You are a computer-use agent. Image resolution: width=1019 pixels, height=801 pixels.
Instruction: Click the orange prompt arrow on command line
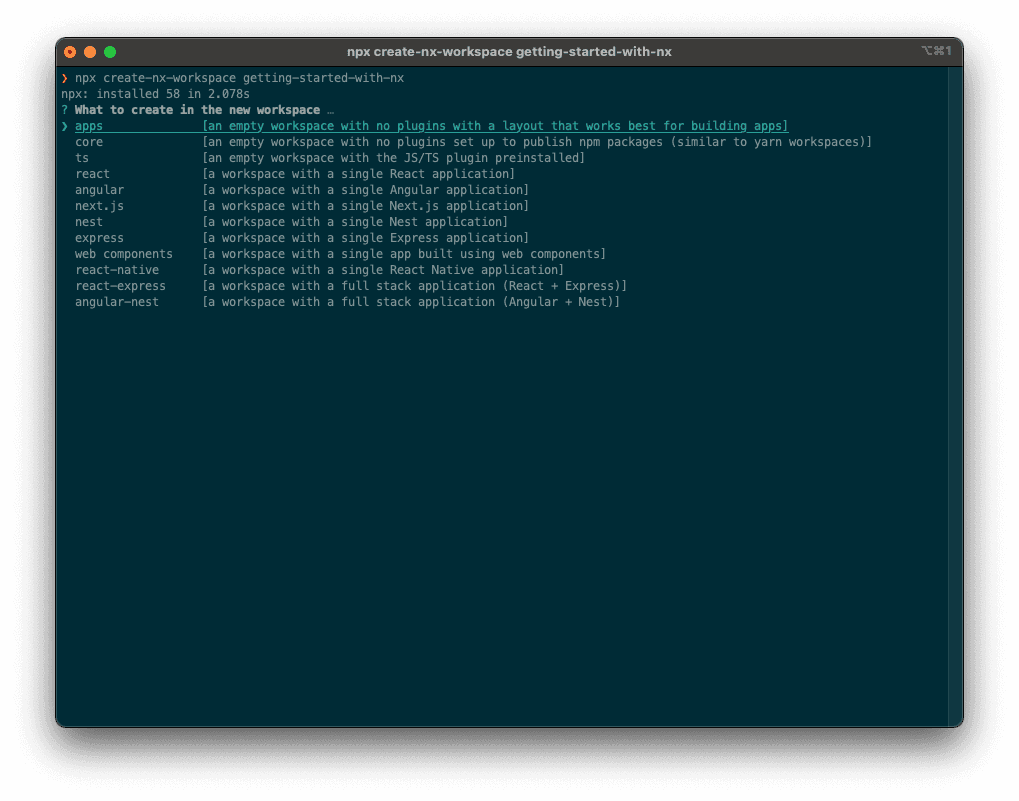(64, 78)
